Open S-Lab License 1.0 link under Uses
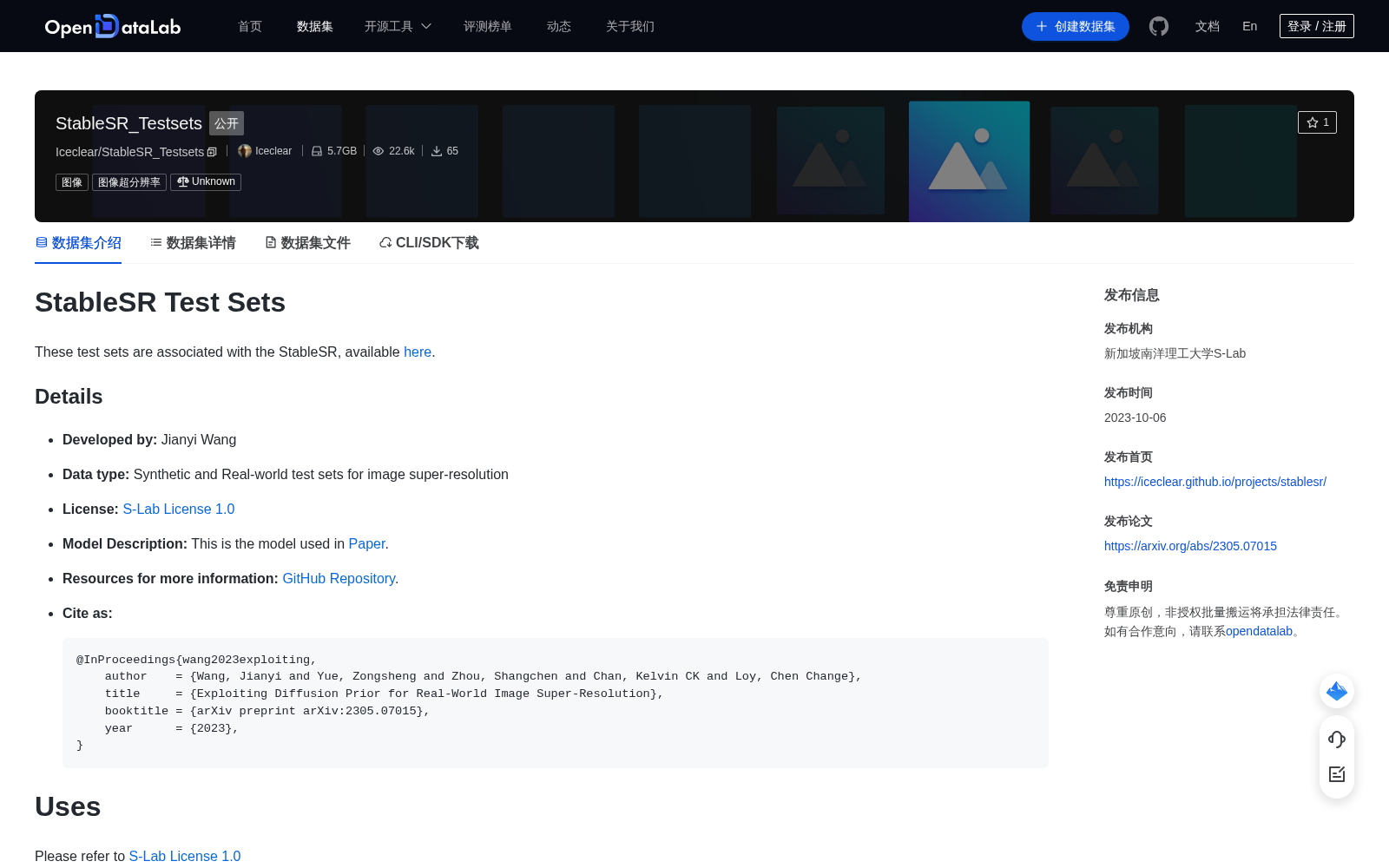This screenshot has width=1389, height=868. (185, 857)
